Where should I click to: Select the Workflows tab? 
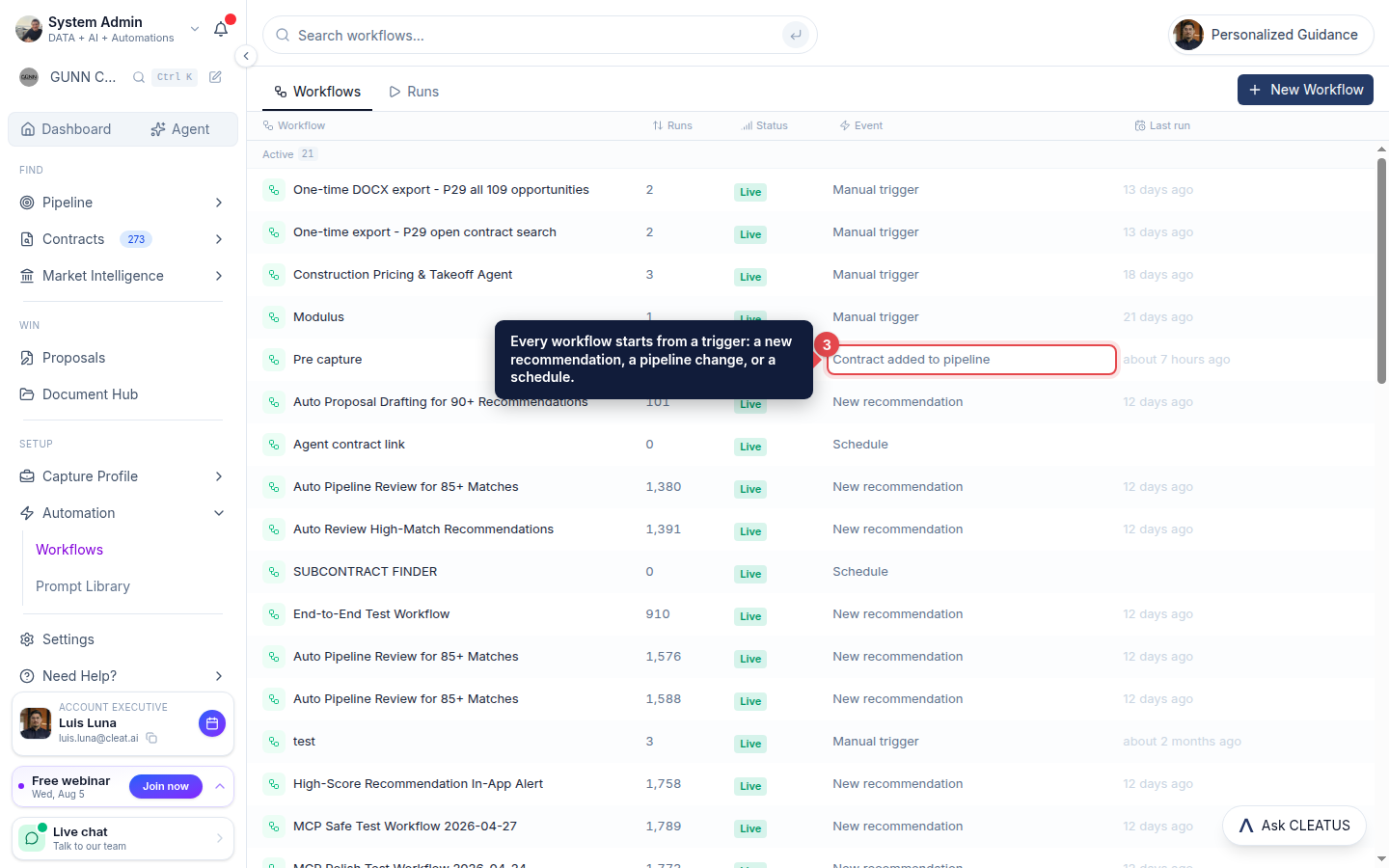[317, 92]
